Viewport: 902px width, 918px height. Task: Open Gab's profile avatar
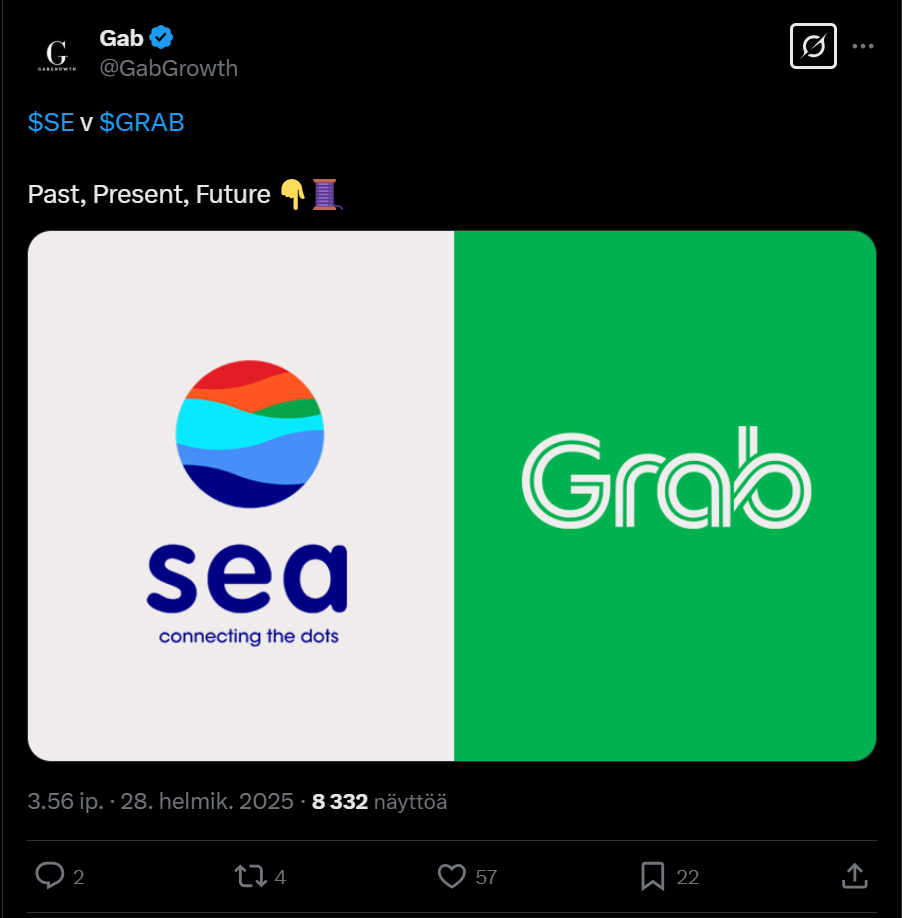[57, 53]
